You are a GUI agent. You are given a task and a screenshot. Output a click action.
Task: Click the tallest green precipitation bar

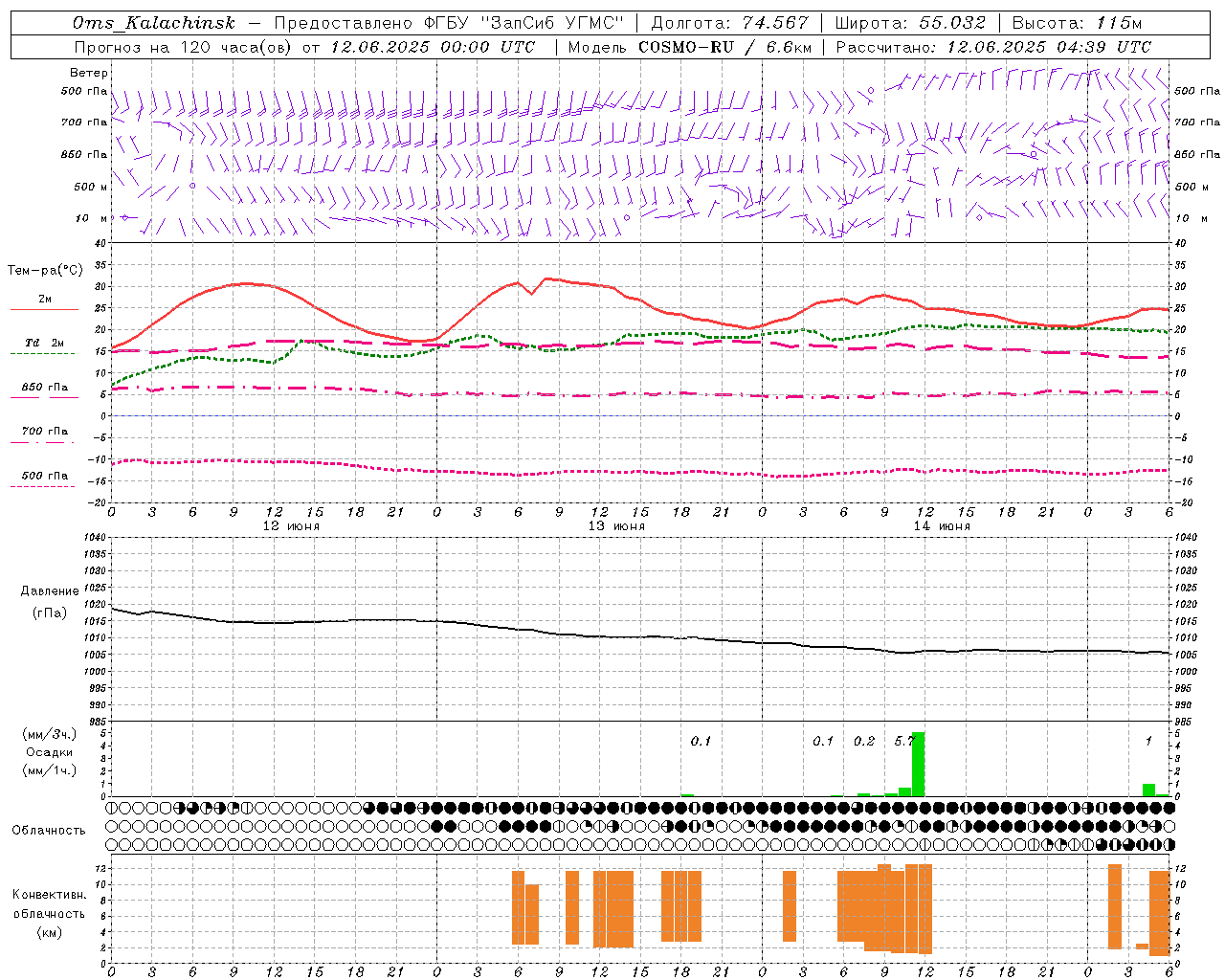(918, 765)
